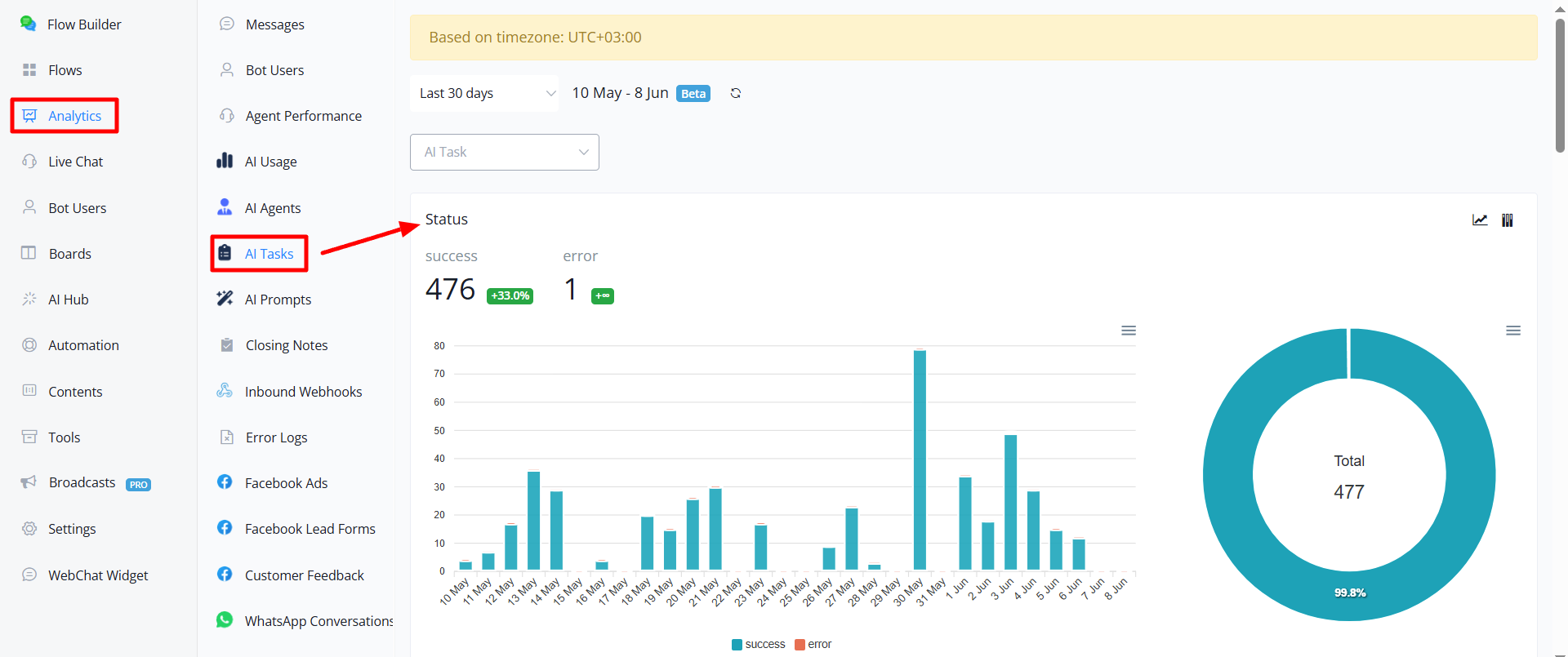The width and height of the screenshot is (1568, 657).
Task: Open the donut chart hamburger menu
Action: (x=1513, y=331)
